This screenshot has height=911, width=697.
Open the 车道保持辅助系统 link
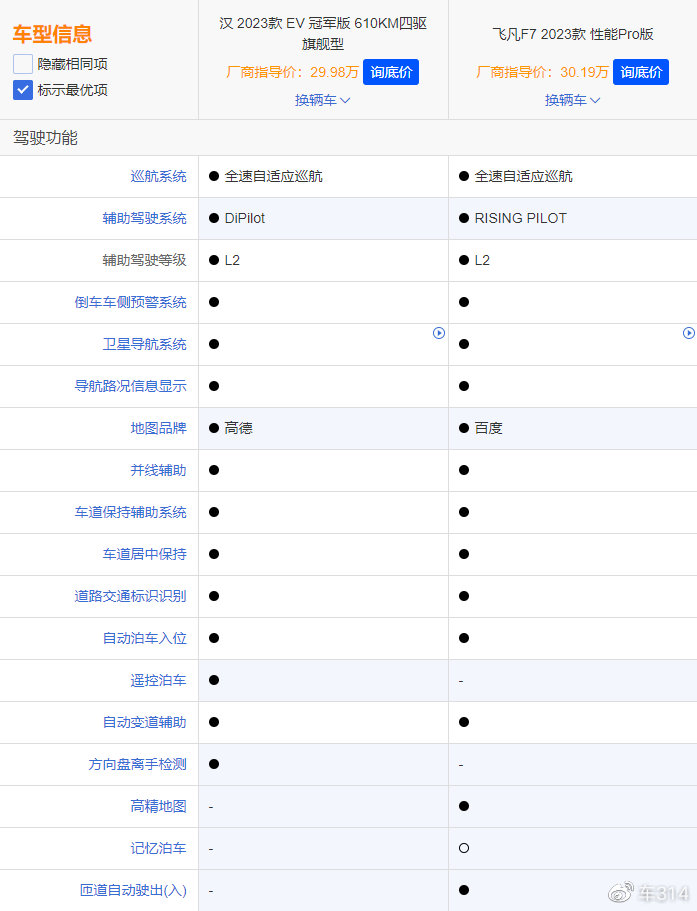[131, 512]
